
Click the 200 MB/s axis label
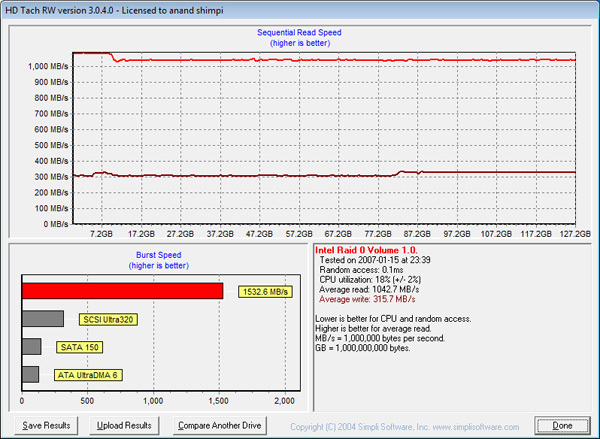pos(51,193)
